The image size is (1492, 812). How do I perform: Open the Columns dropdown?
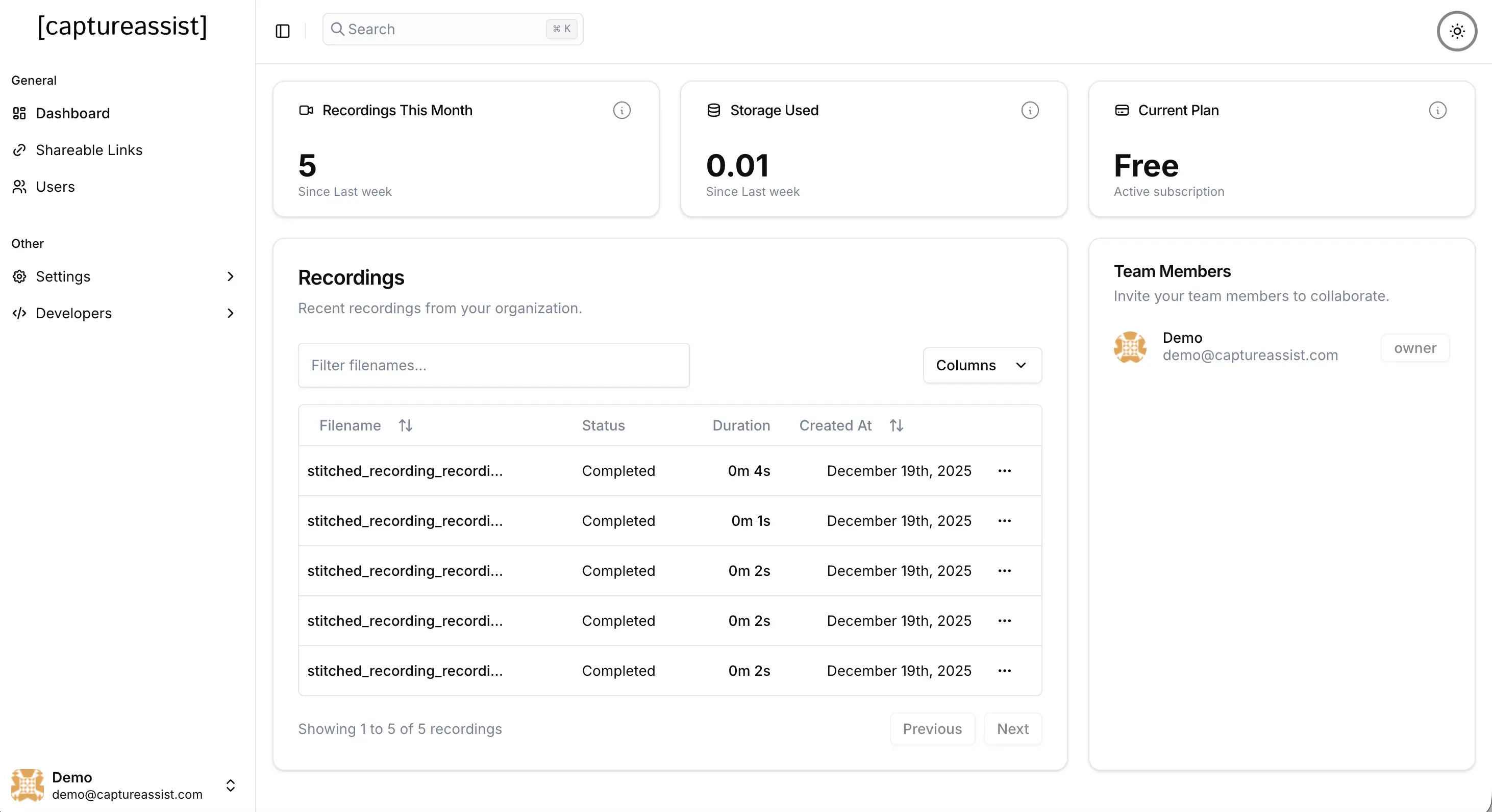982,365
